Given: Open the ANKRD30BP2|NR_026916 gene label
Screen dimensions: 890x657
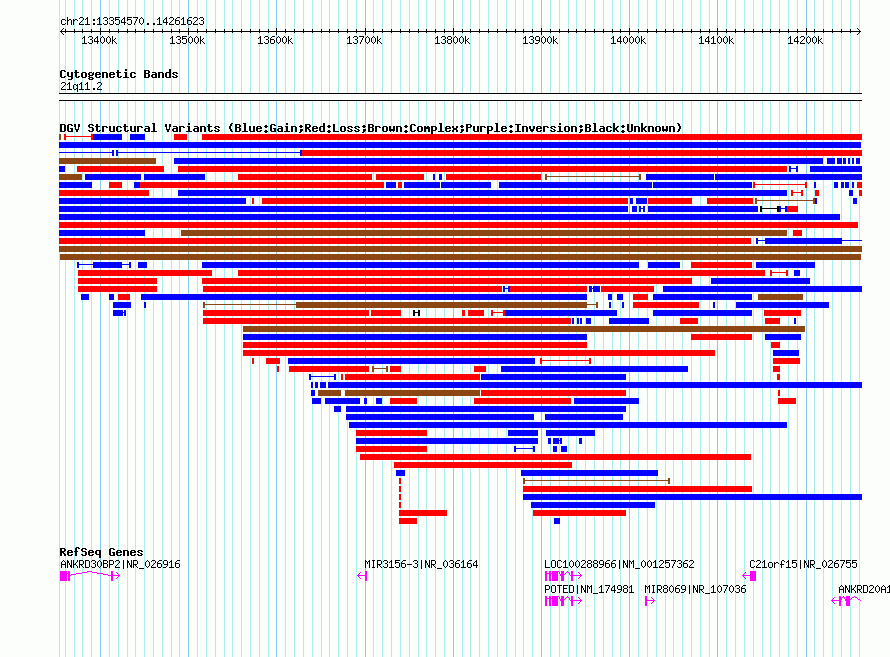Looking at the screenshot, I should tap(120, 565).
